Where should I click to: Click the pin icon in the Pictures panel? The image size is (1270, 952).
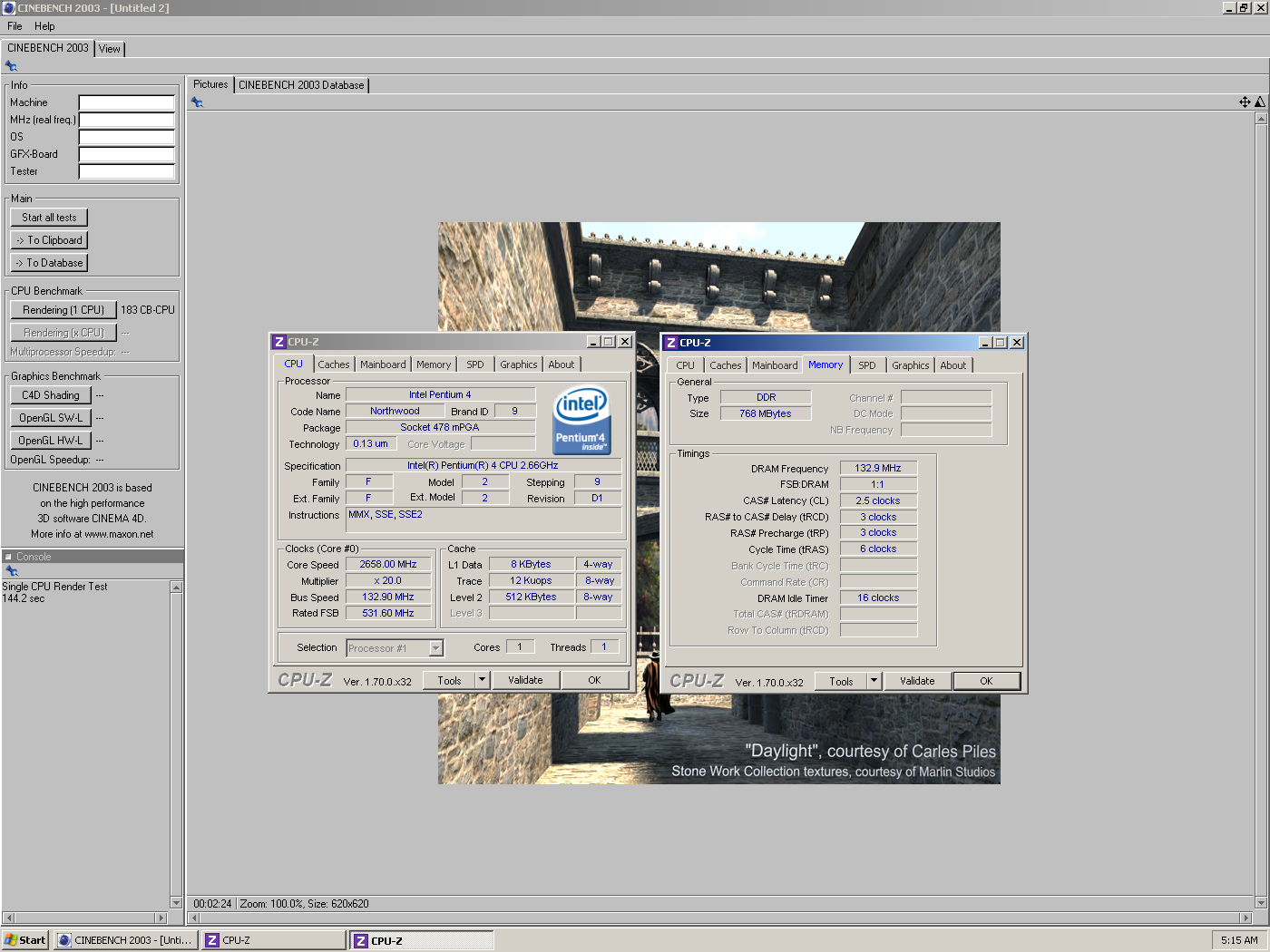point(197,102)
